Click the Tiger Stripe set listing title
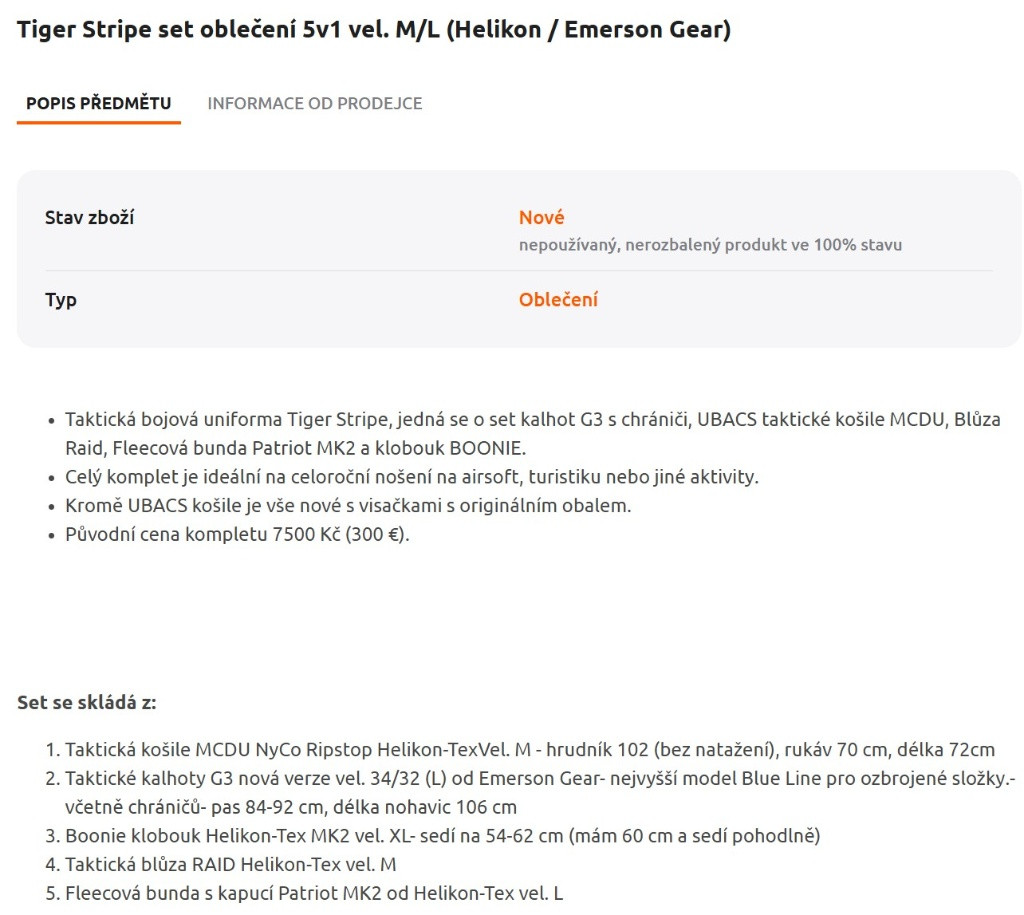1024x915 pixels. [x=373, y=30]
